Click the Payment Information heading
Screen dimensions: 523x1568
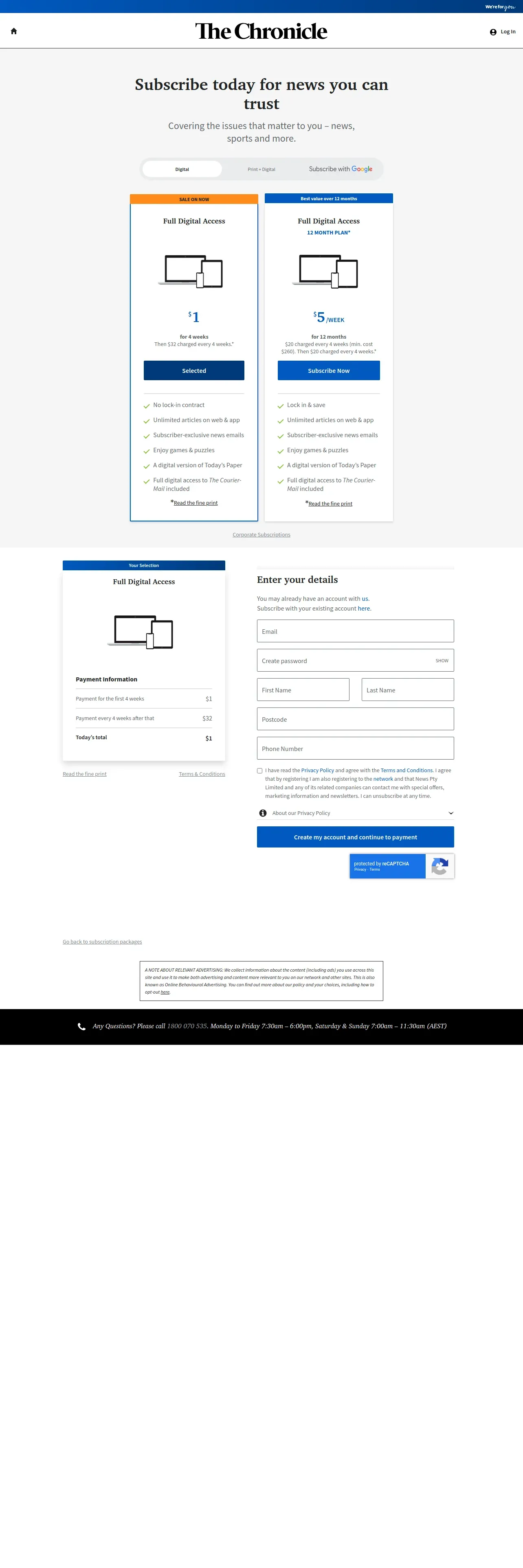click(x=107, y=679)
